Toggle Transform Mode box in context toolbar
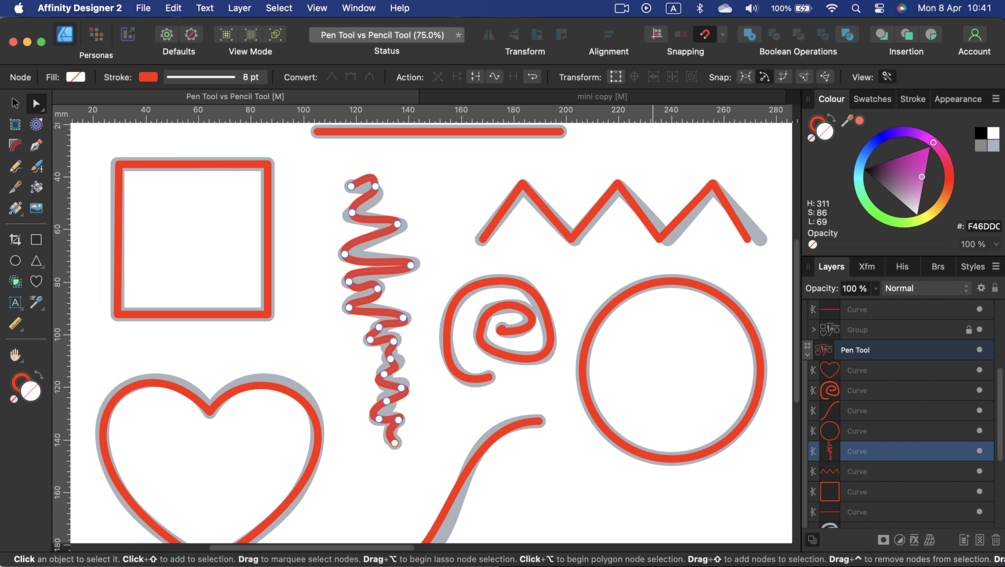 tap(615, 77)
